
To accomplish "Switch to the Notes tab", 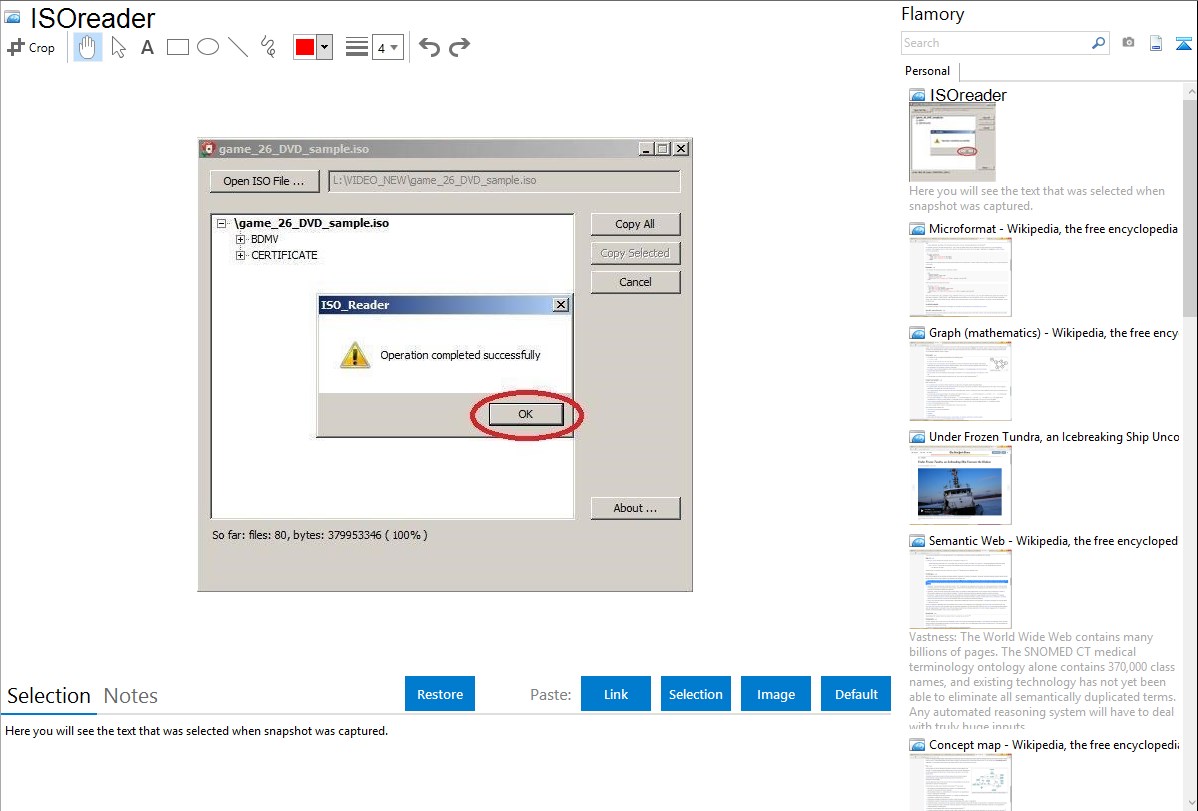I will [x=131, y=696].
